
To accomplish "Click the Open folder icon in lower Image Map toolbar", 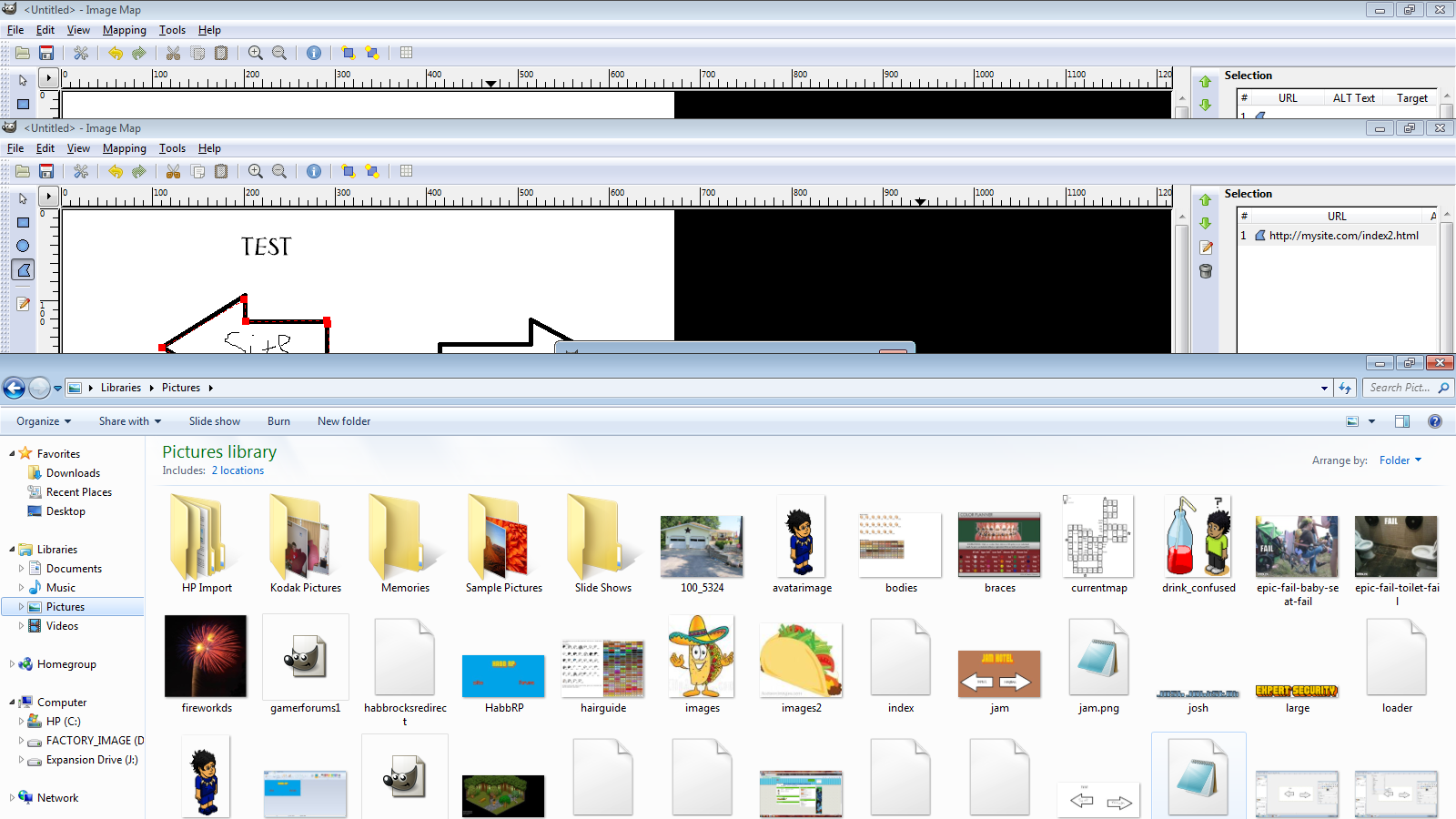I will coord(23,171).
